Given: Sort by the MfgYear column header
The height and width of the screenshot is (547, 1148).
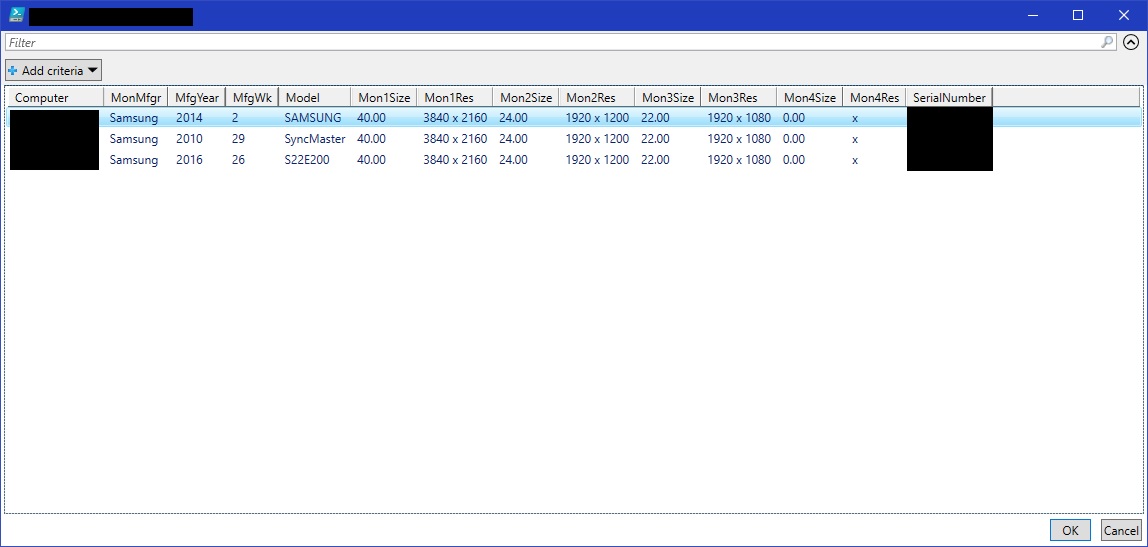Looking at the screenshot, I should (x=196, y=97).
